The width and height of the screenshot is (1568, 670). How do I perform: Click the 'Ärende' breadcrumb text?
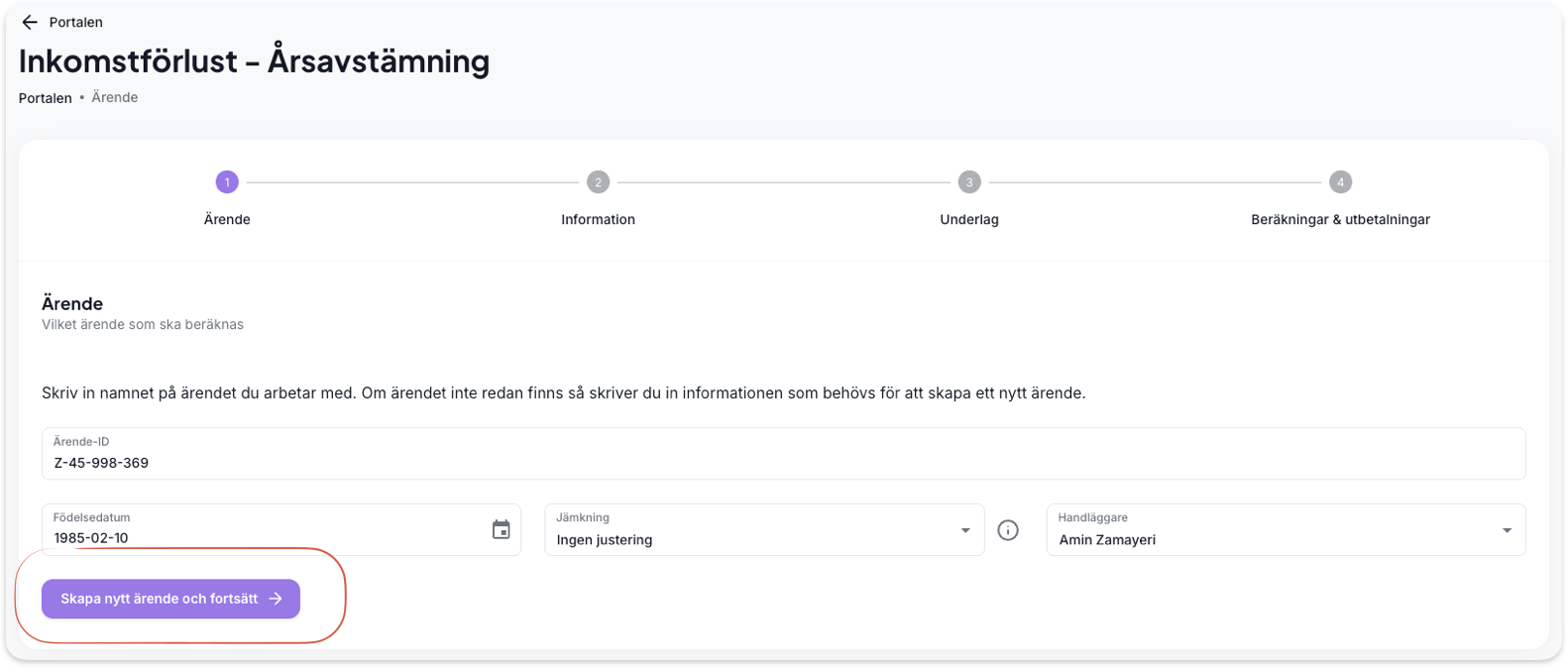115,97
